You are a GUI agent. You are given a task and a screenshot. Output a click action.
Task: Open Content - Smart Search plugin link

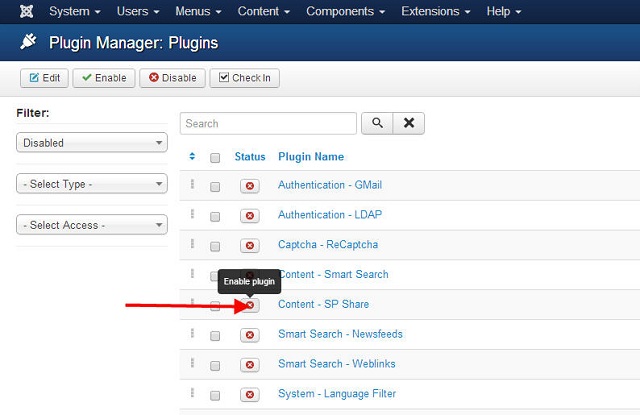334,274
